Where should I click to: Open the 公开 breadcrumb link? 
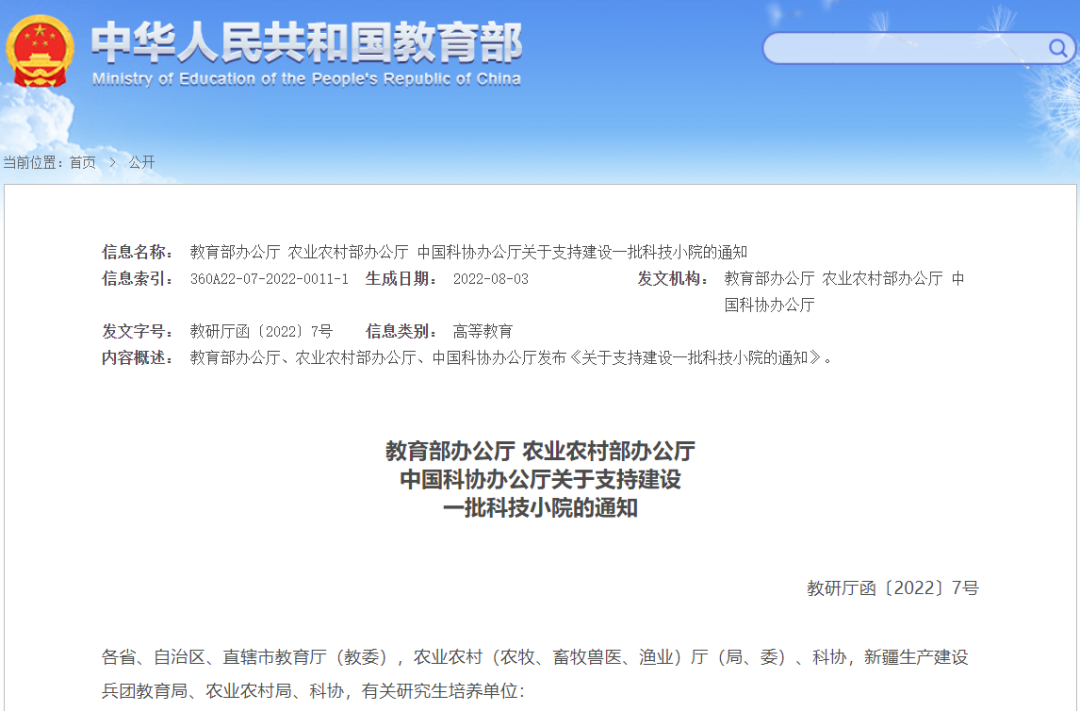click(x=142, y=162)
